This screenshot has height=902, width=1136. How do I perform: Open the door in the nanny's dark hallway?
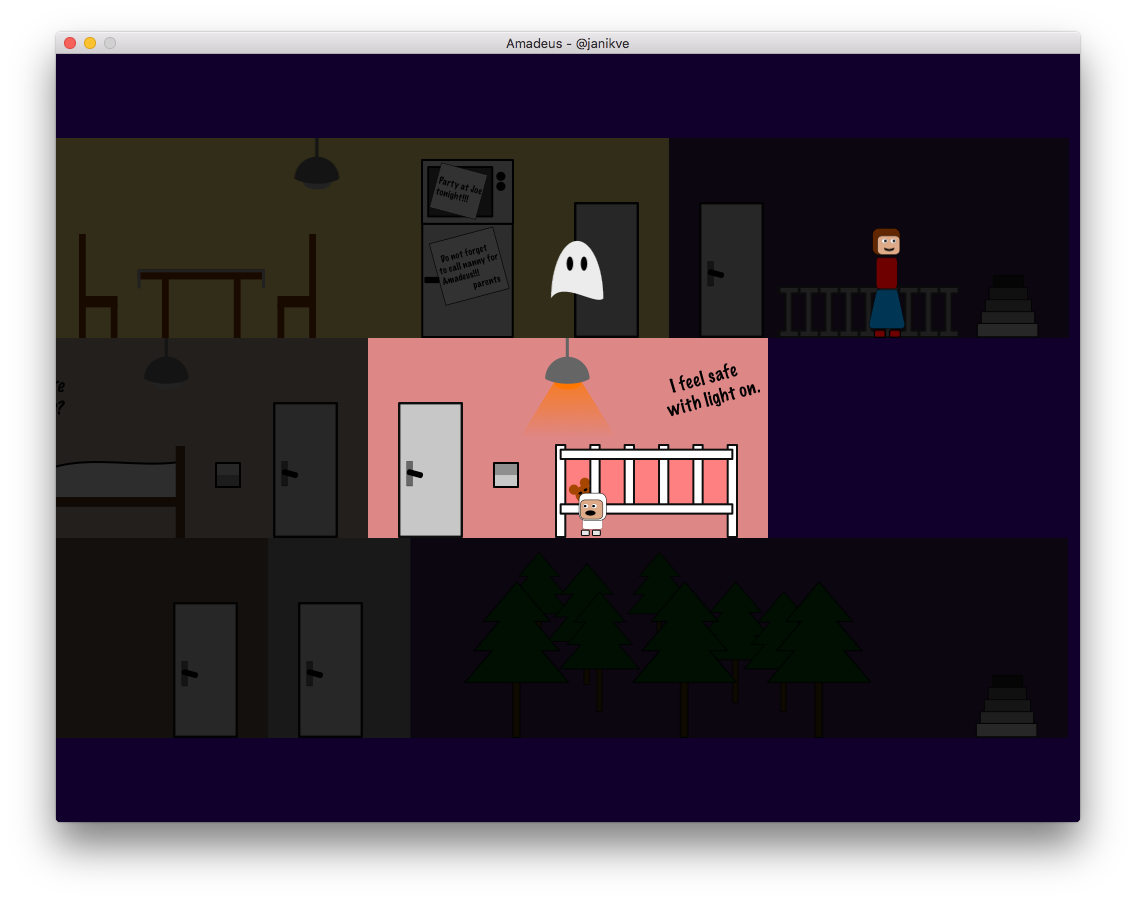(x=731, y=270)
